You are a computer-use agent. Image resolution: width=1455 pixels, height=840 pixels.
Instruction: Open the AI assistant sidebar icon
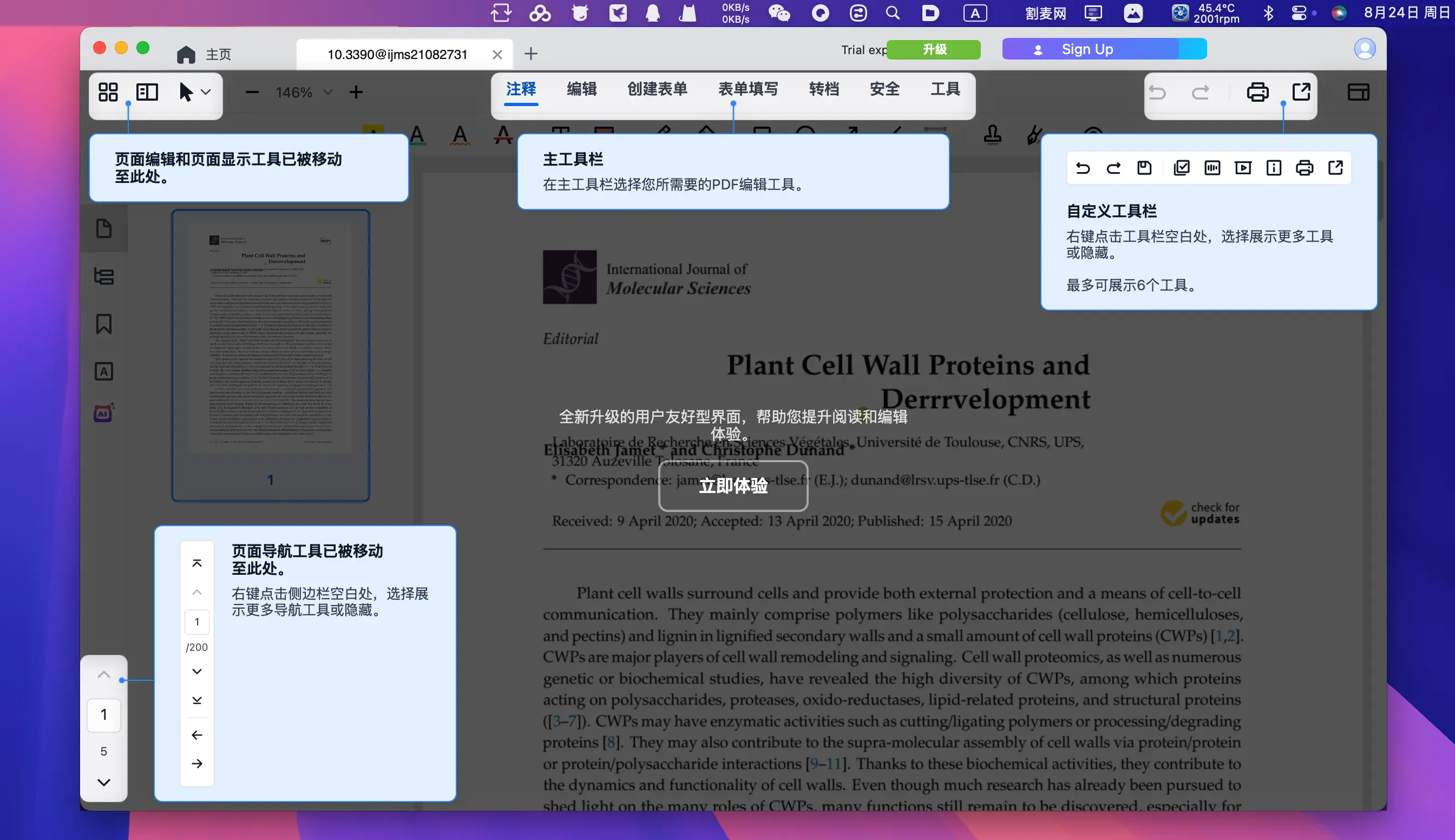pyautogui.click(x=104, y=413)
